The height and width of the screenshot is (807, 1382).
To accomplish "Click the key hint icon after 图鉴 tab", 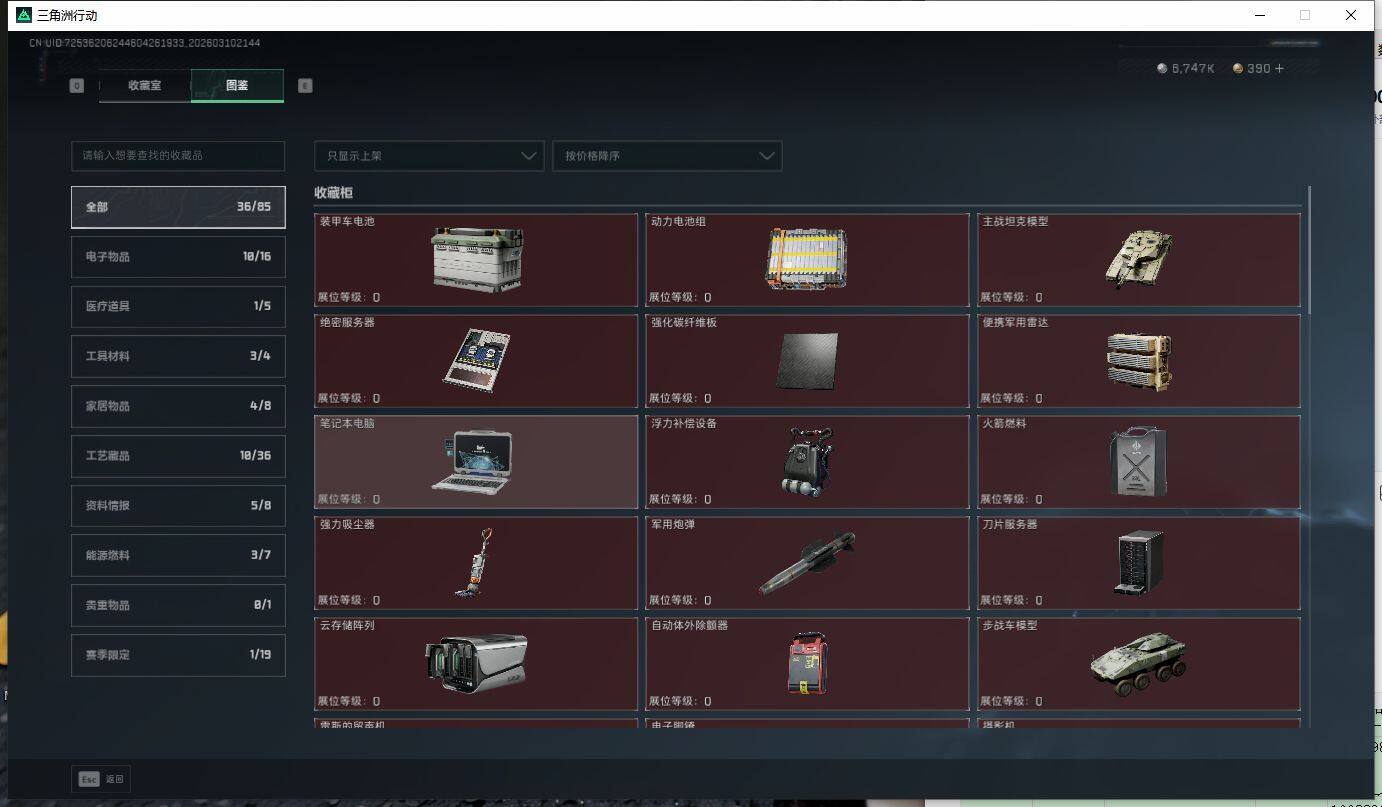I will [x=305, y=86].
